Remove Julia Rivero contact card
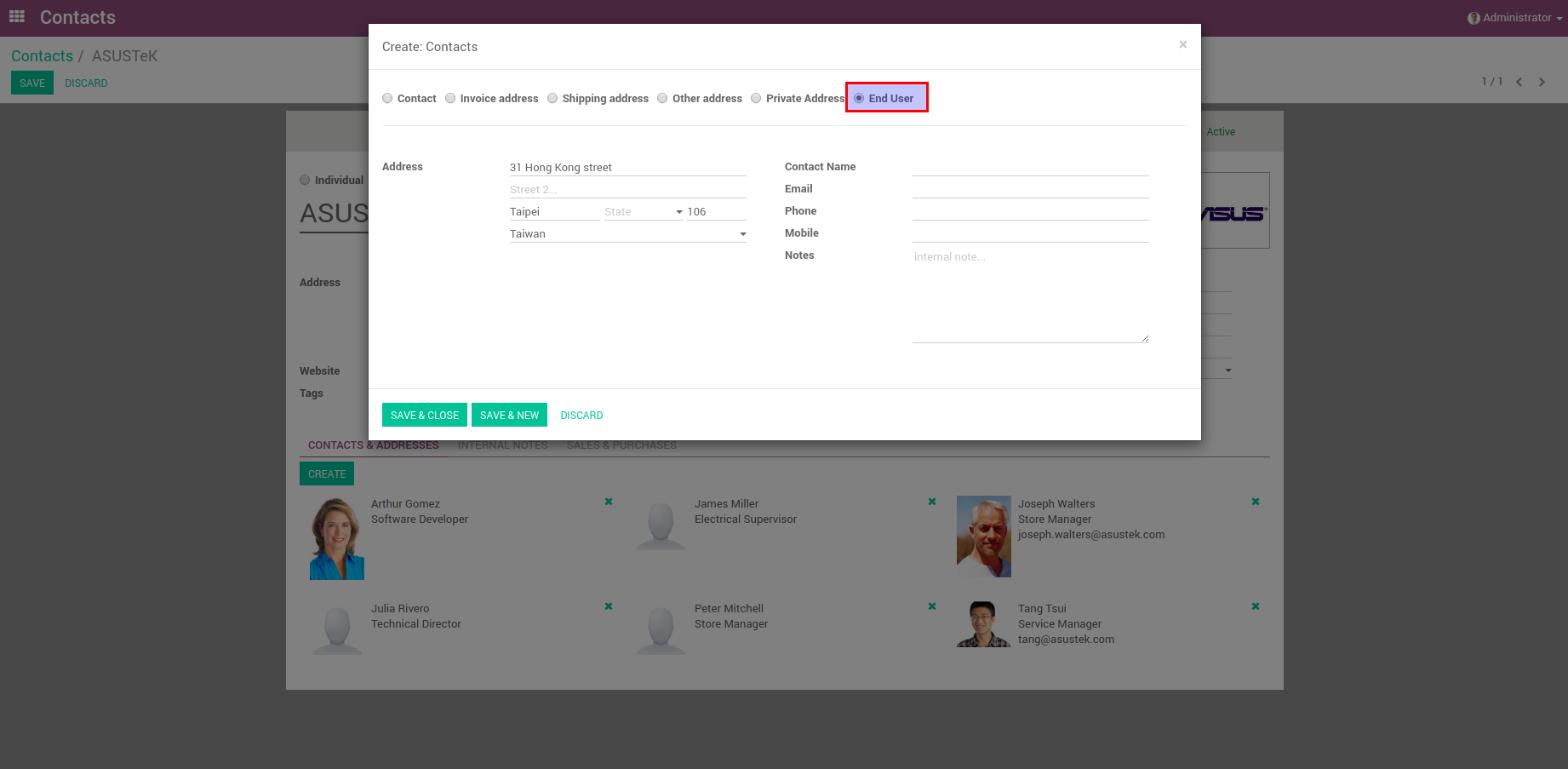This screenshot has width=1568, height=769. coord(609,606)
